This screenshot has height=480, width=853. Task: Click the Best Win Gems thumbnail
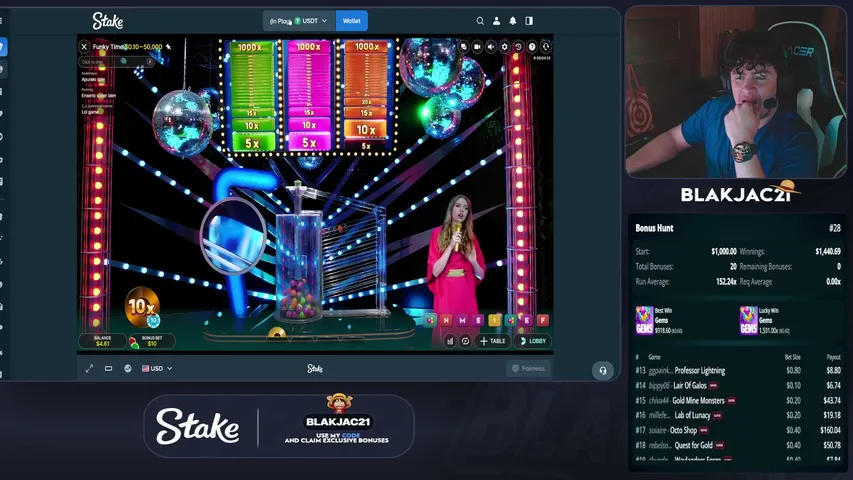645,321
